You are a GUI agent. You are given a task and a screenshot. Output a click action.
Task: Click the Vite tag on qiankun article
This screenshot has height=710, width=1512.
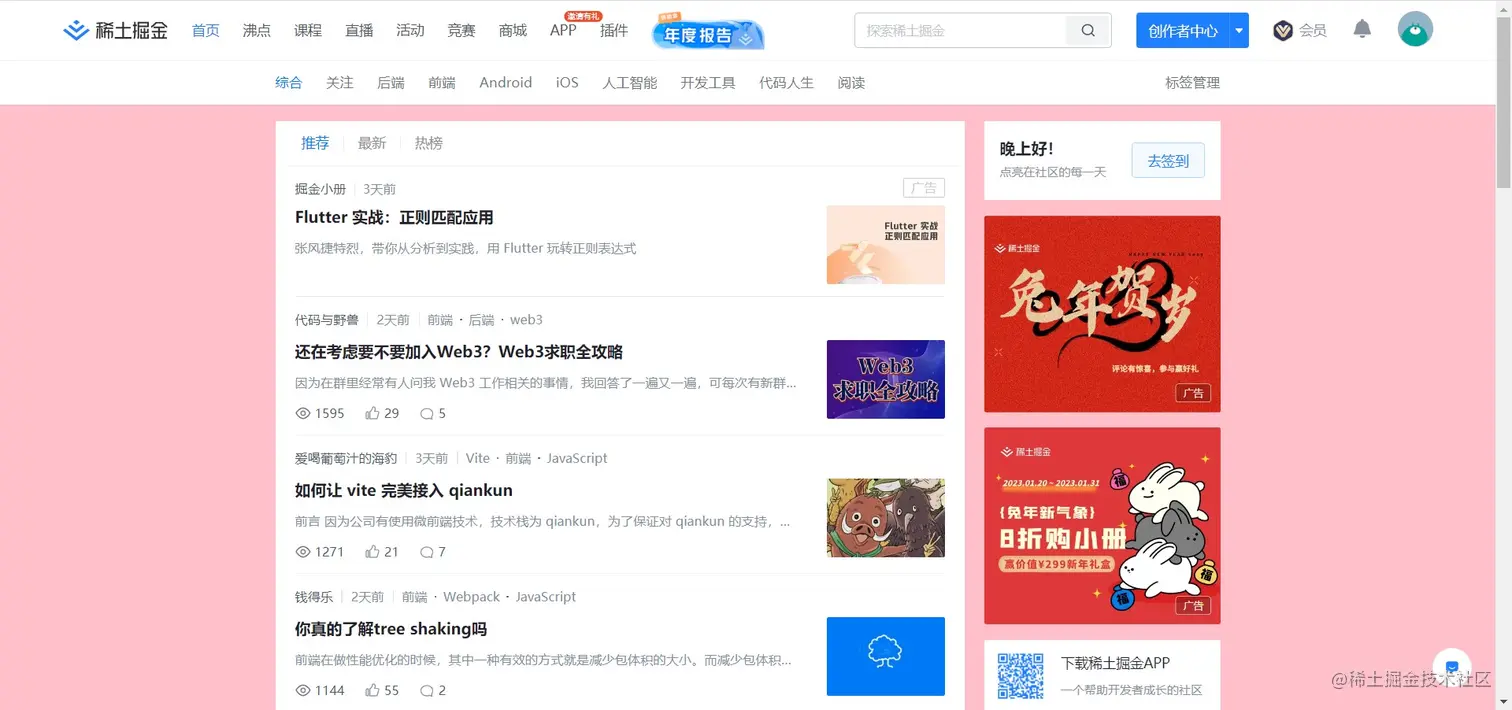(478, 458)
